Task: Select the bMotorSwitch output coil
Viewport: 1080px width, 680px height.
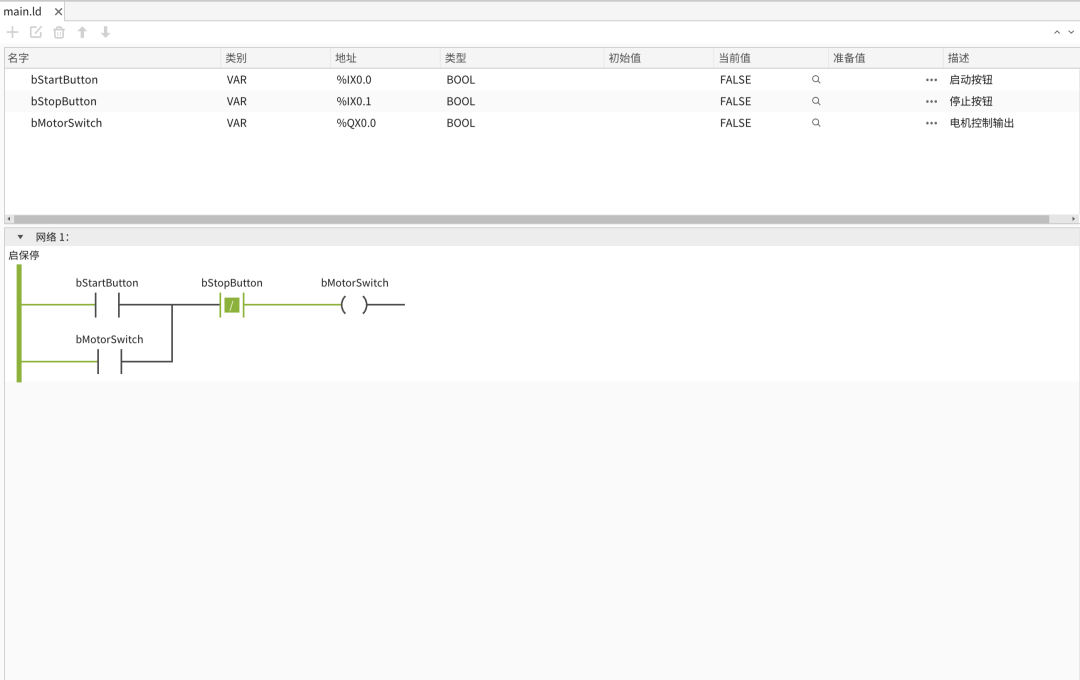Action: [x=355, y=305]
